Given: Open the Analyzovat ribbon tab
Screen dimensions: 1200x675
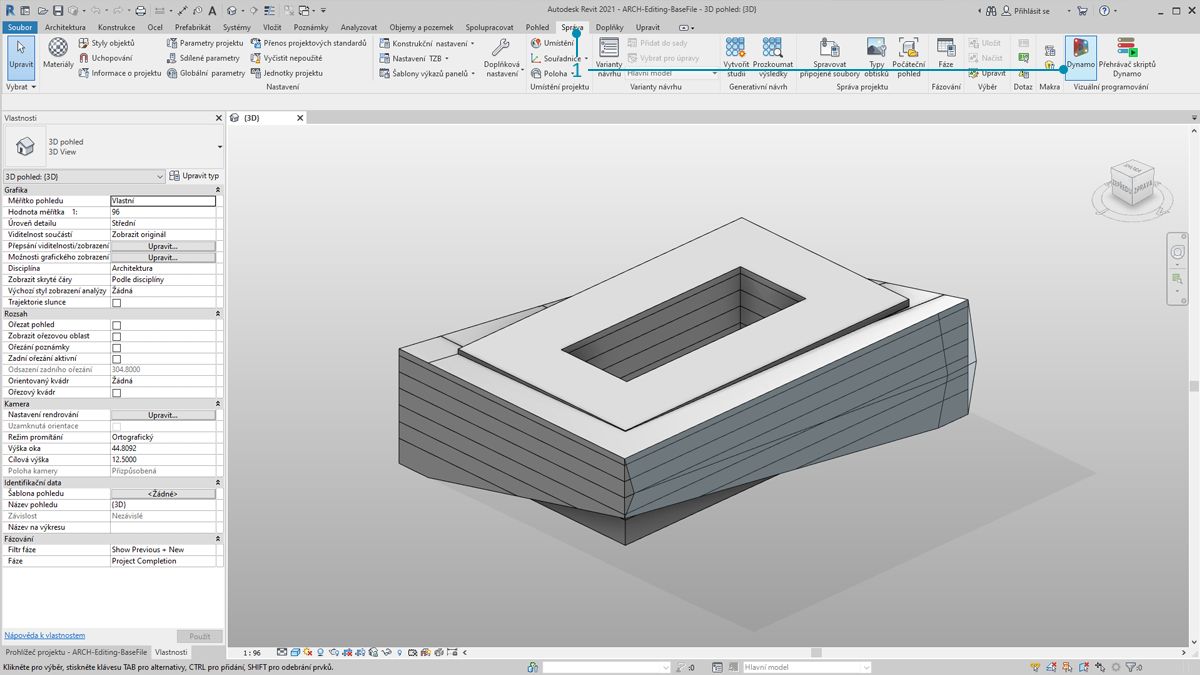Looking at the screenshot, I should pos(359,27).
